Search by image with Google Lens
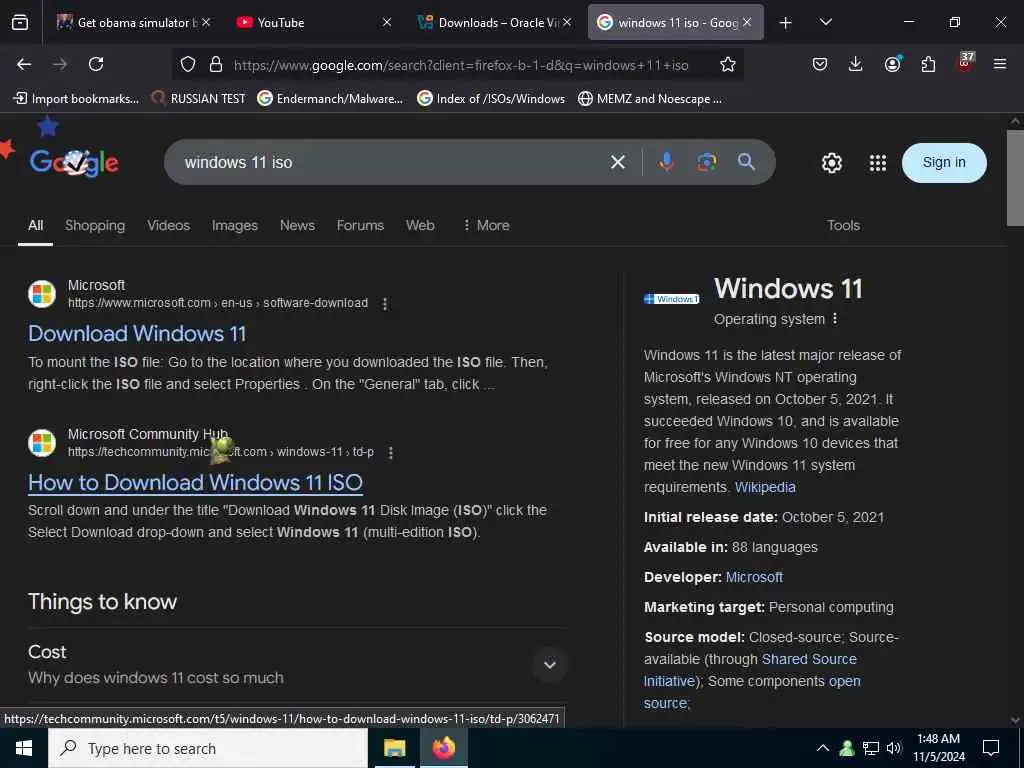Viewport: 1024px width, 768px height. pyautogui.click(x=707, y=162)
